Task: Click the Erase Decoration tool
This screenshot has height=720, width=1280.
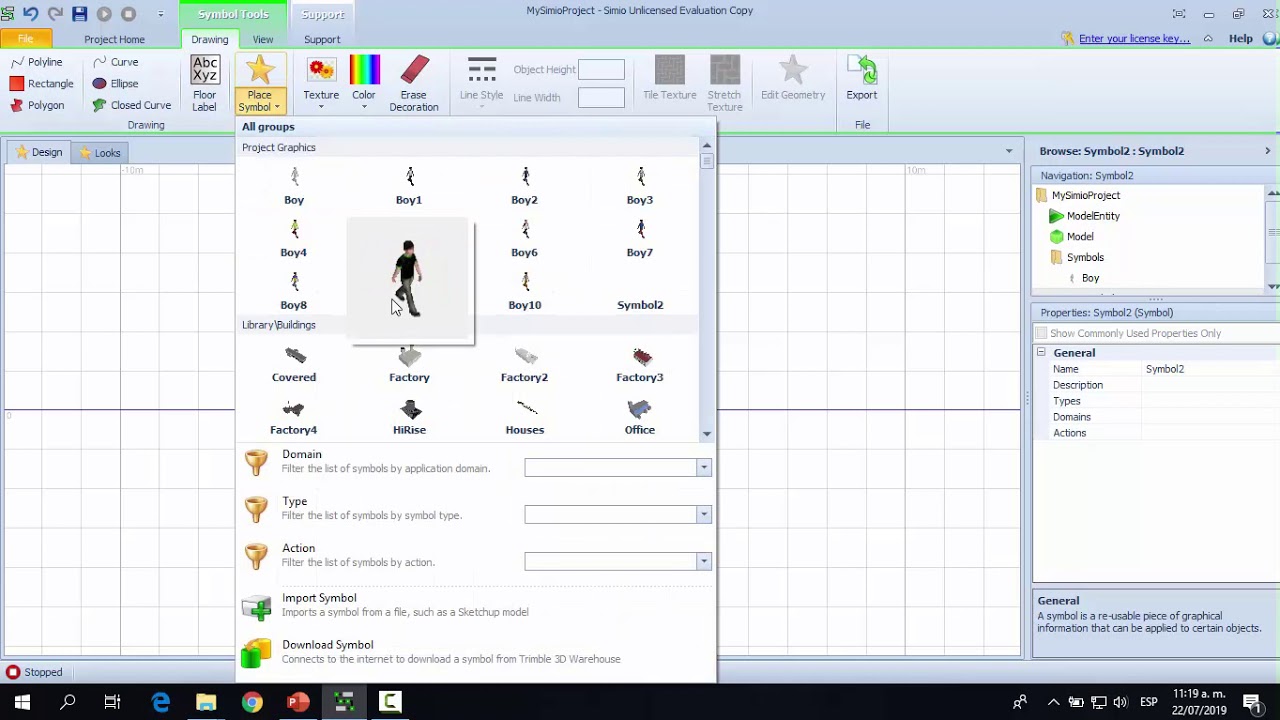Action: pyautogui.click(x=414, y=84)
